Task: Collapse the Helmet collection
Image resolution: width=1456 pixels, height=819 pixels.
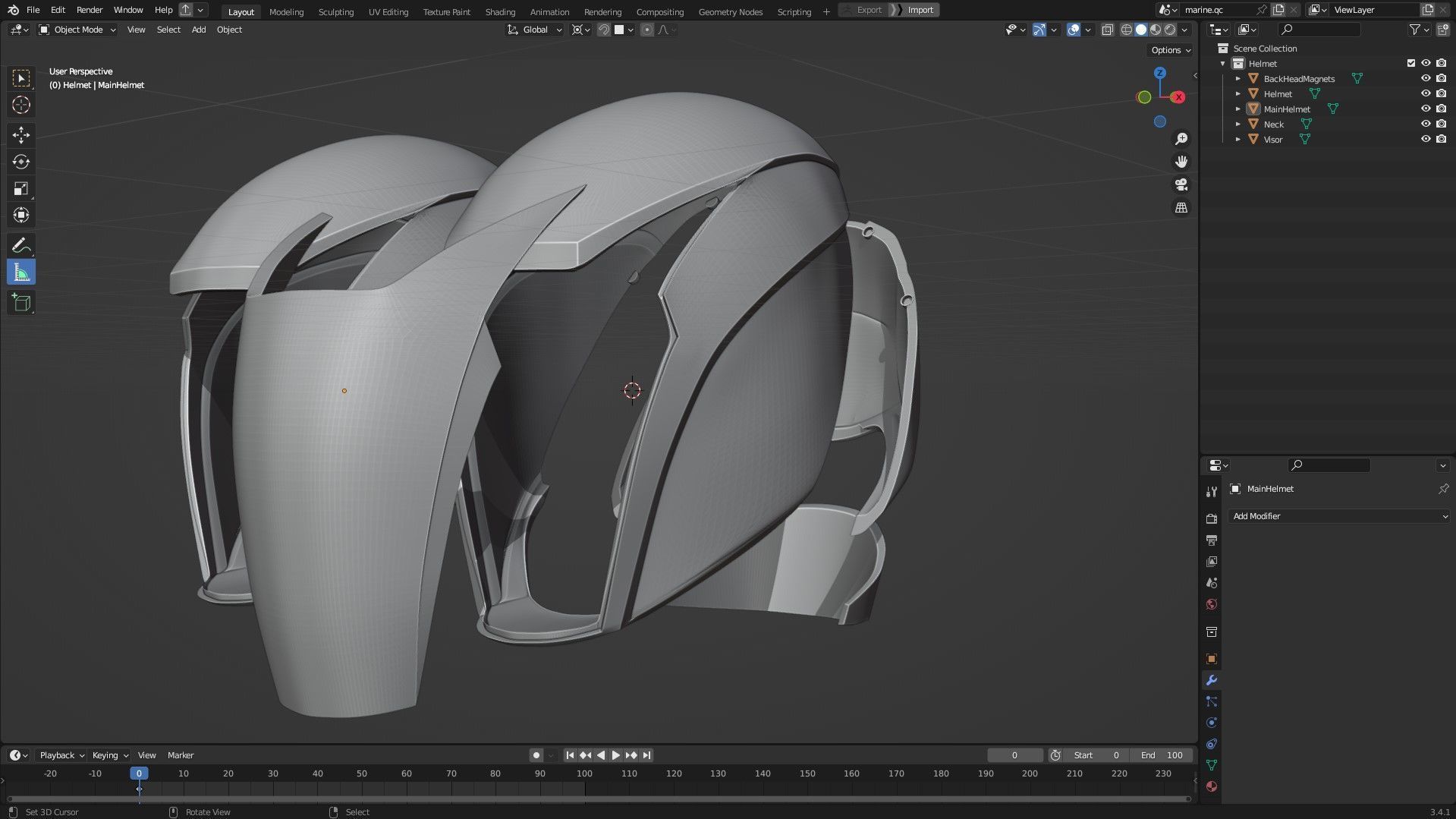Action: (x=1223, y=63)
